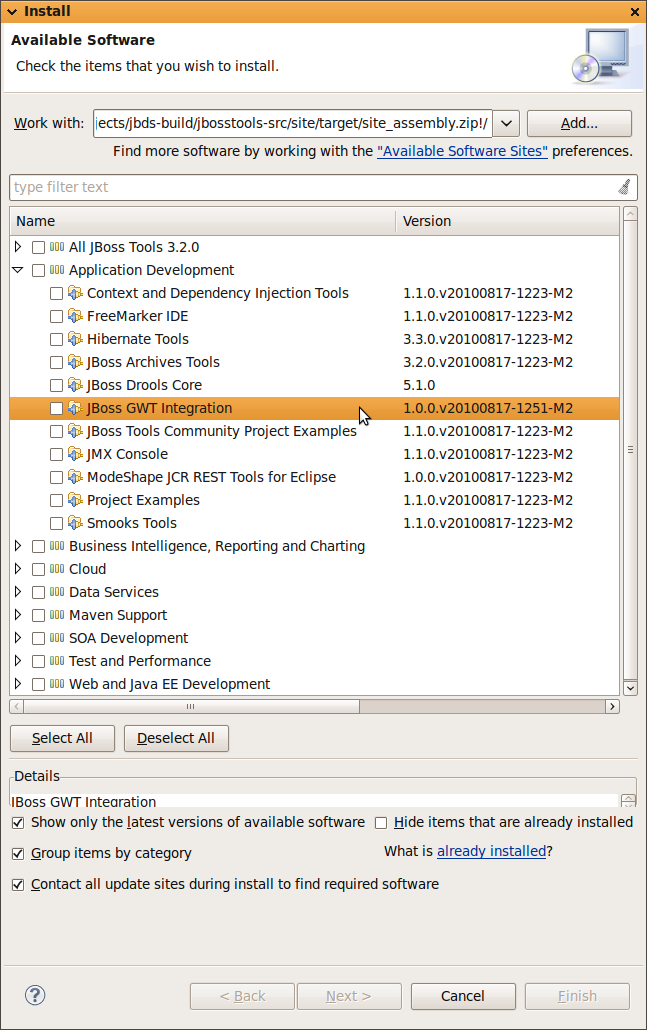Click the category icon beside Cloud

pyautogui.click(x=57, y=569)
